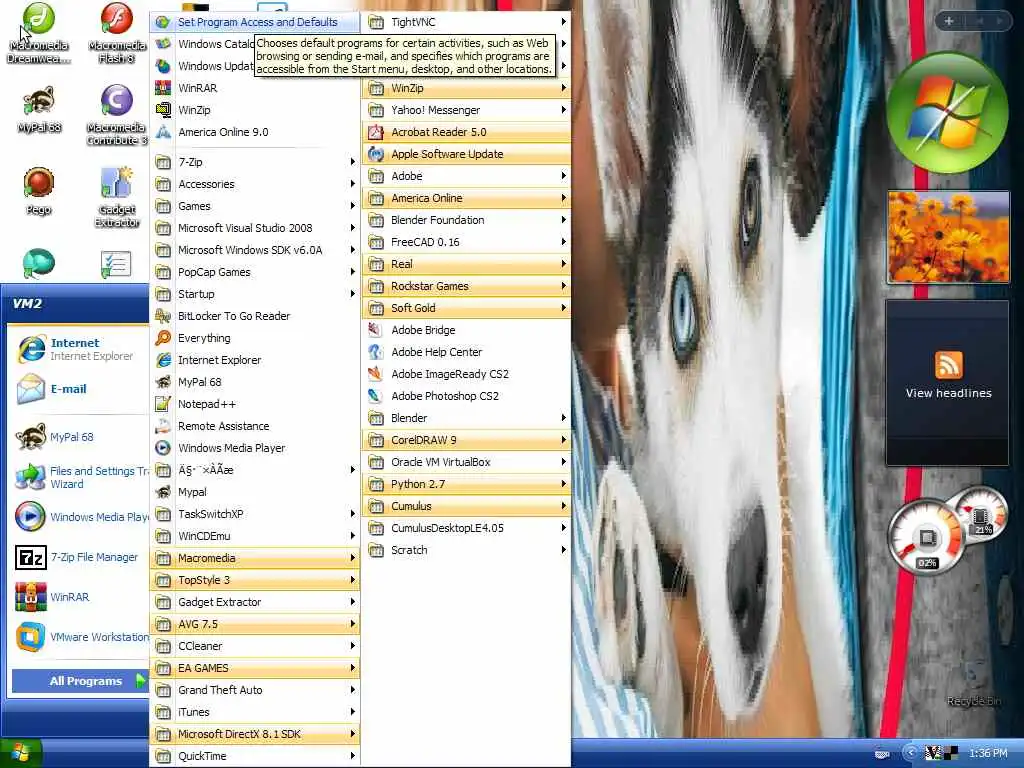Open Adobe Help Center
1024x768 pixels.
(466, 352)
